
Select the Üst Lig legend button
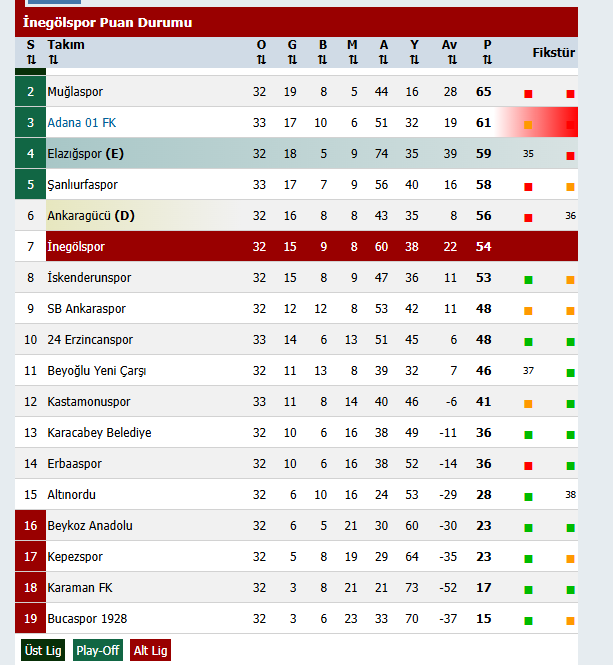(43, 650)
